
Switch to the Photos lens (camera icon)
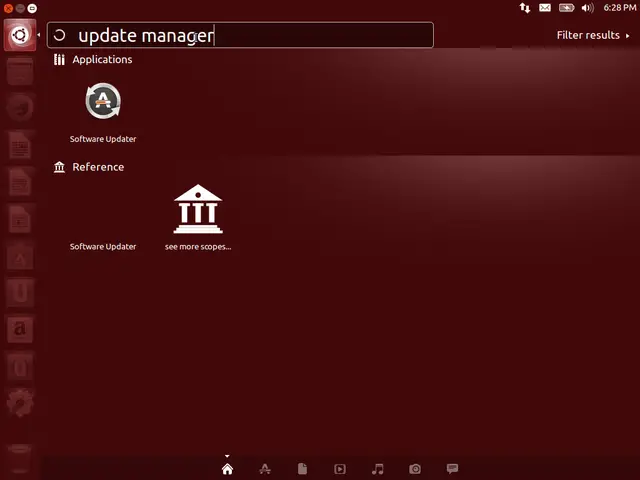(415, 469)
